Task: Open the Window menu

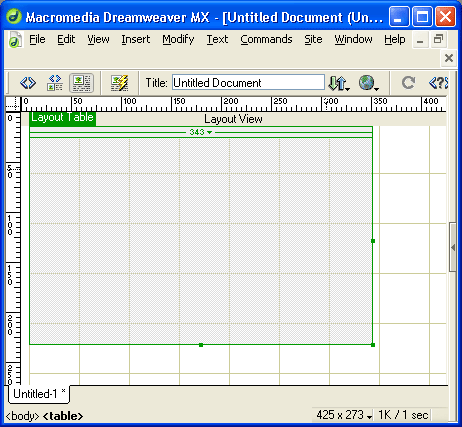Action: [353, 39]
